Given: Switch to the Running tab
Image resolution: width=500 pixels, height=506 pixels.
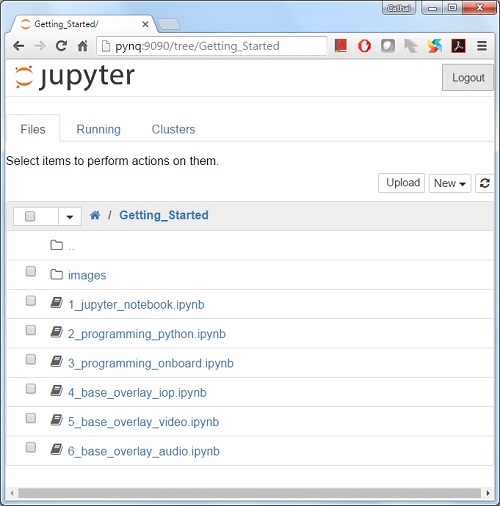Looking at the screenshot, I should (98, 129).
